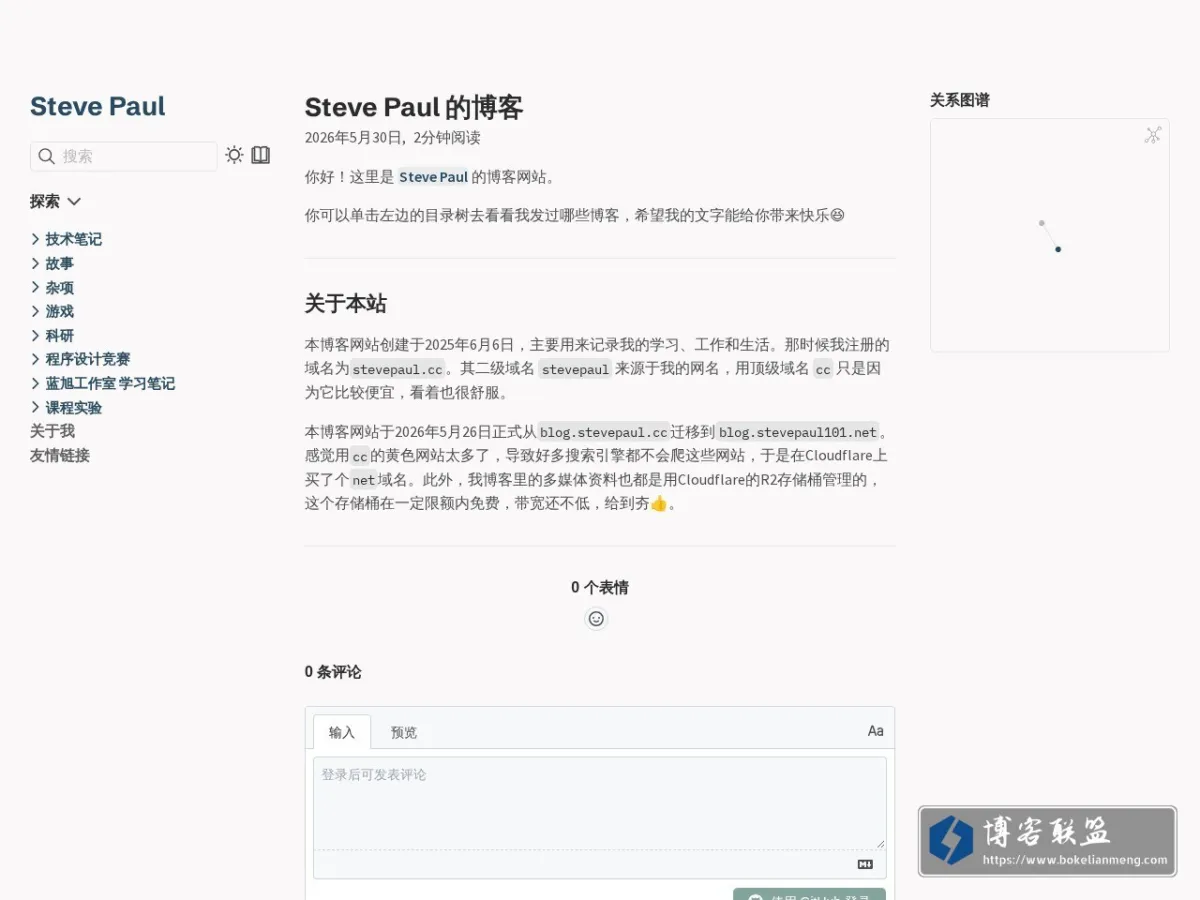Expand the 杂项 folder chevron
This screenshot has height=900, width=1200.
pos(36,287)
